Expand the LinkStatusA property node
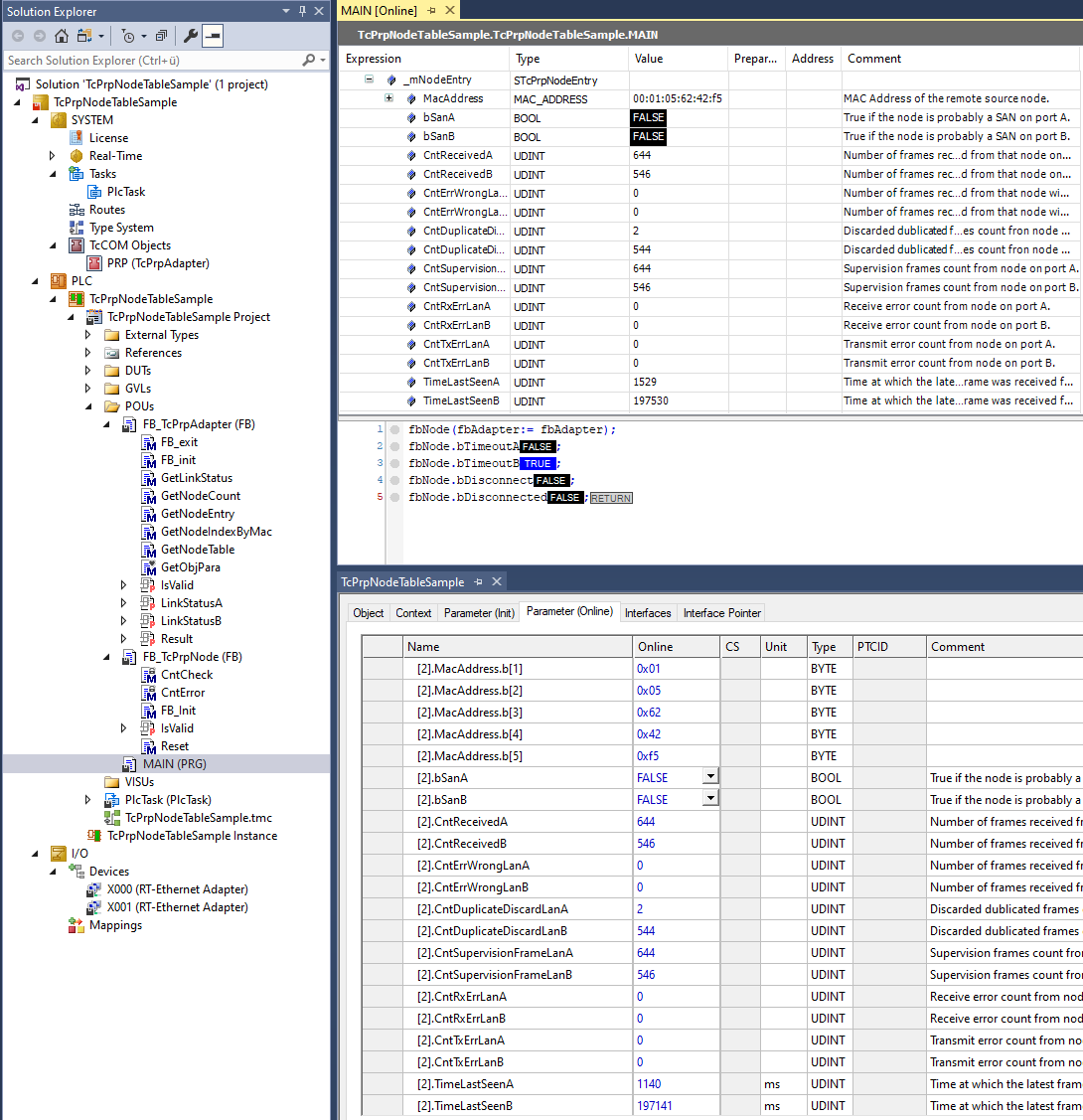The width and height of the screenshot is (1083, 1120). (x=123, y=603)
